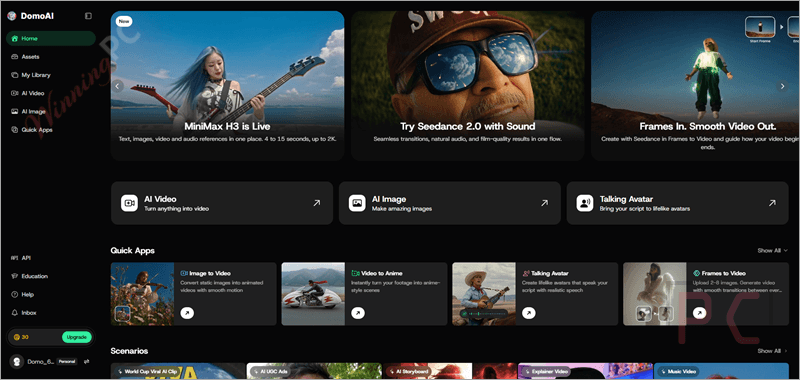Open the AI Storyboard scenario
Image resolution: width=800 pixels, height=380 pixels.
tap(449, 371)
